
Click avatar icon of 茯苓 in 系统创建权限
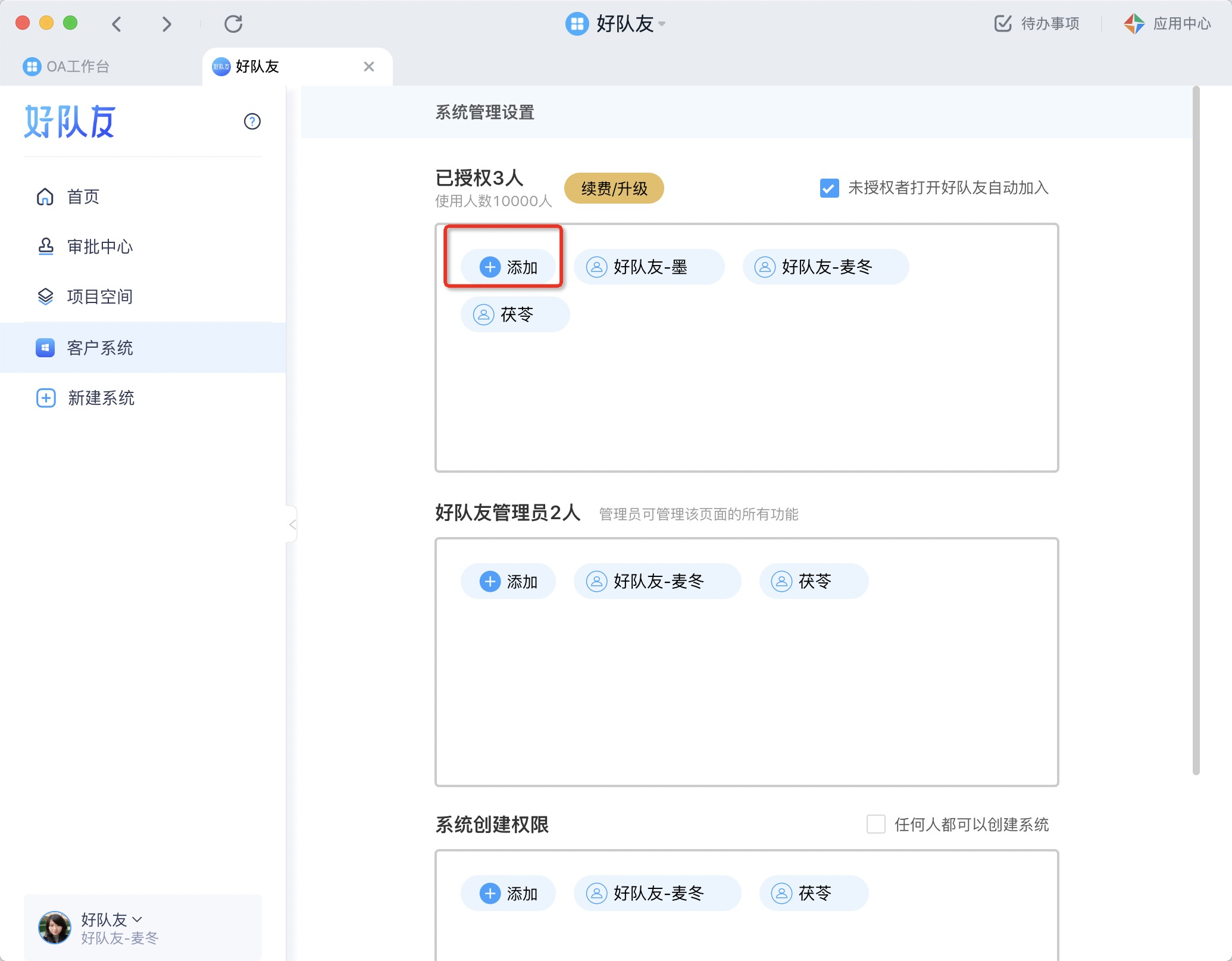(x=781, y=893)
